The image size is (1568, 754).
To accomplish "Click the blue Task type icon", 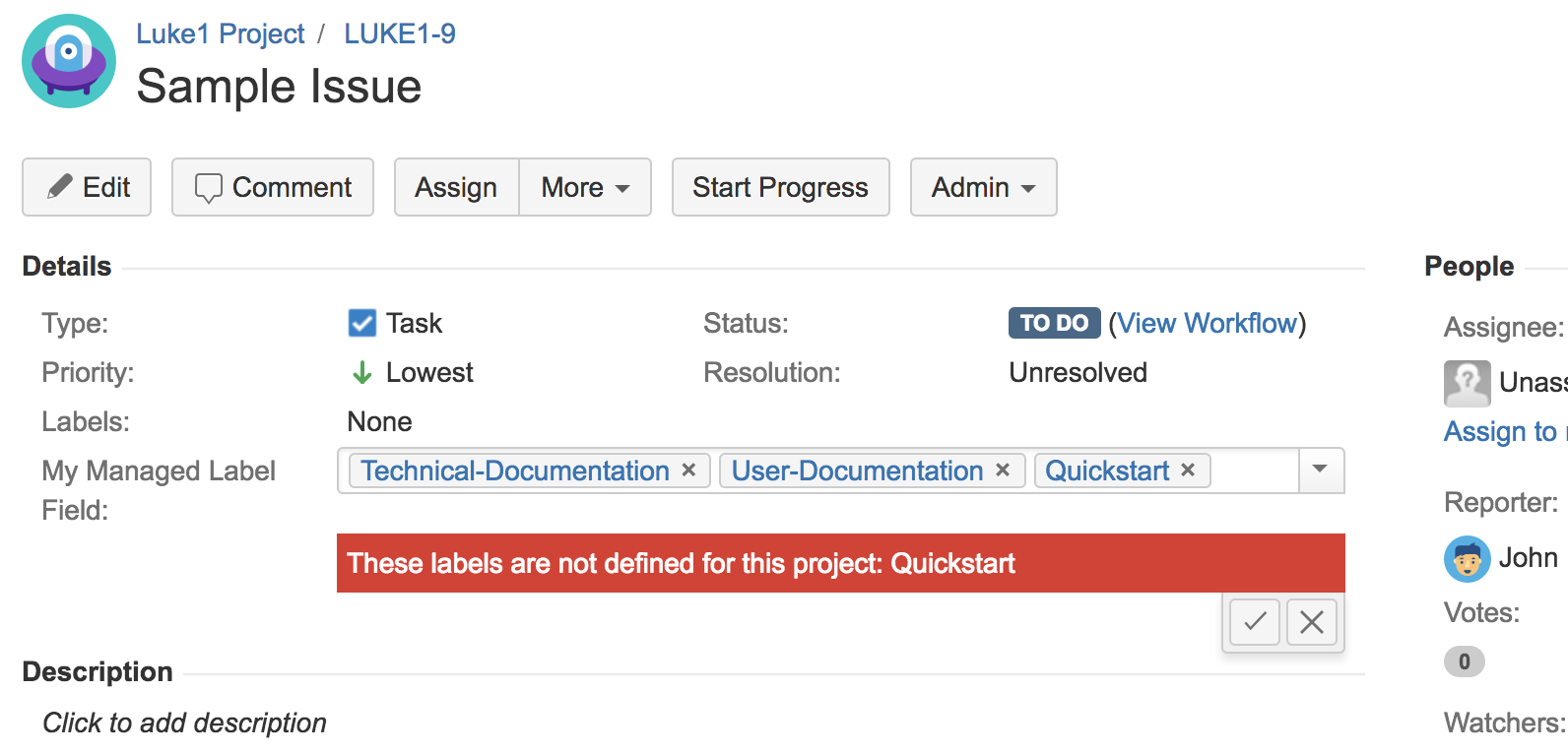I will (x=361, y=323).
